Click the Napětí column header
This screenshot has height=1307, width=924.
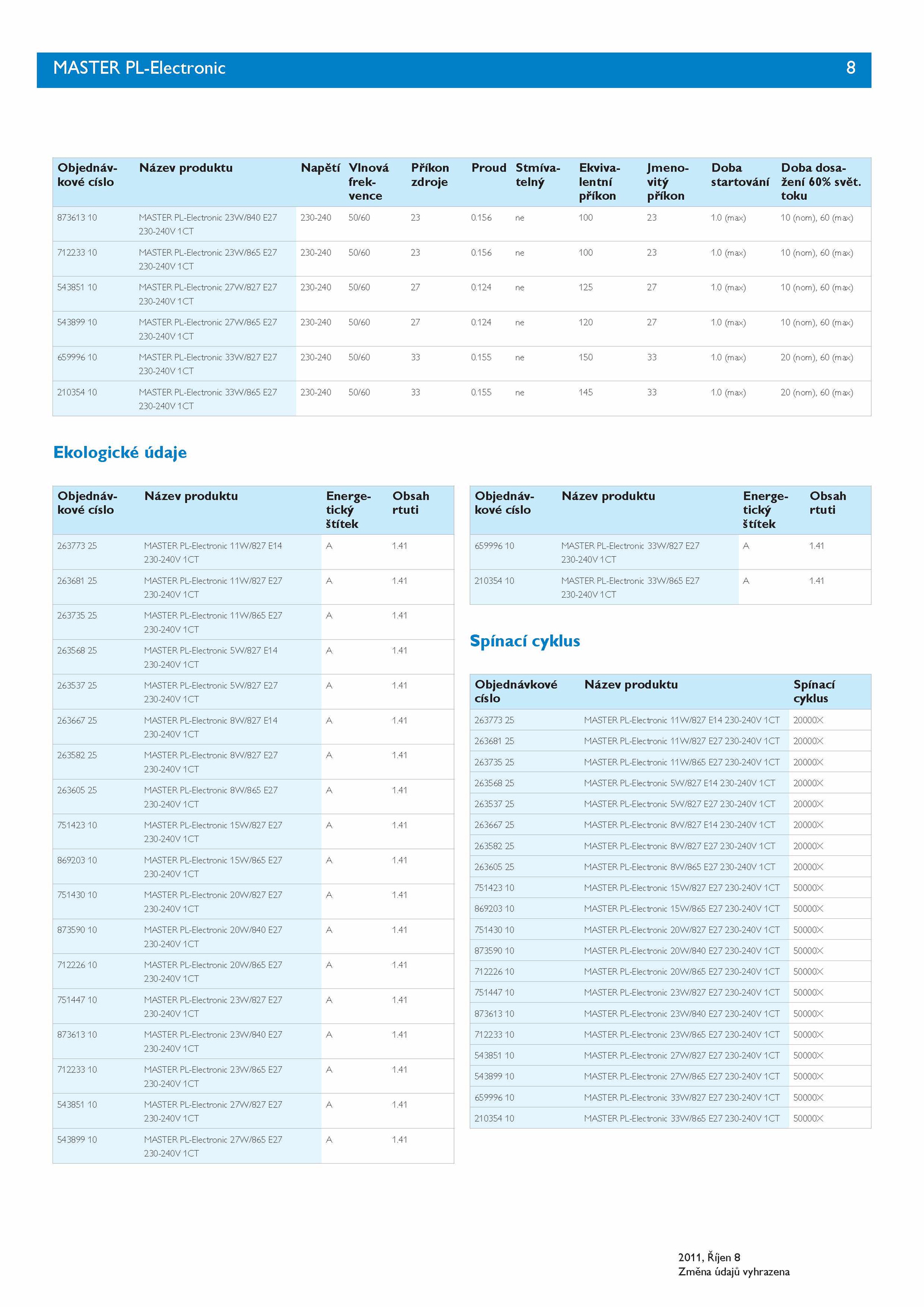click(320, 168)
